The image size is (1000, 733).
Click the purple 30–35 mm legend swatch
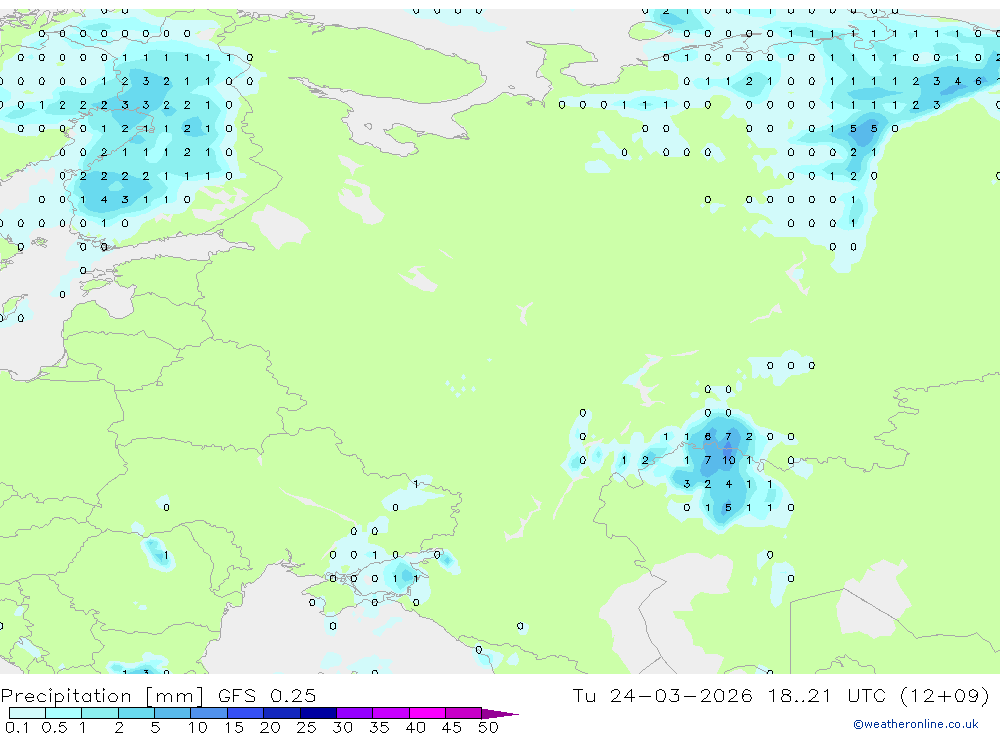[x=354, y=713]
